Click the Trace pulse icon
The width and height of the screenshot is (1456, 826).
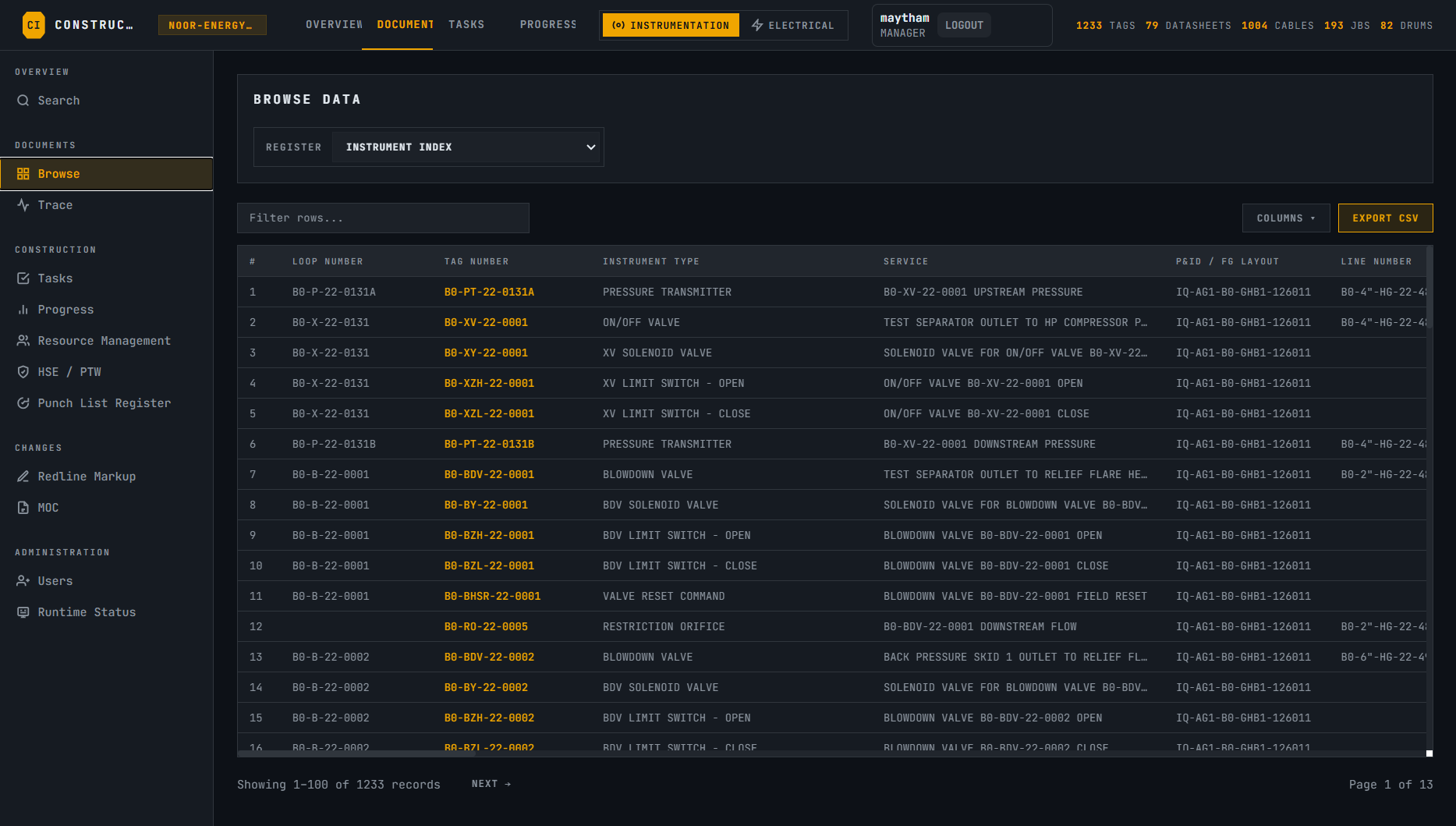23,205
